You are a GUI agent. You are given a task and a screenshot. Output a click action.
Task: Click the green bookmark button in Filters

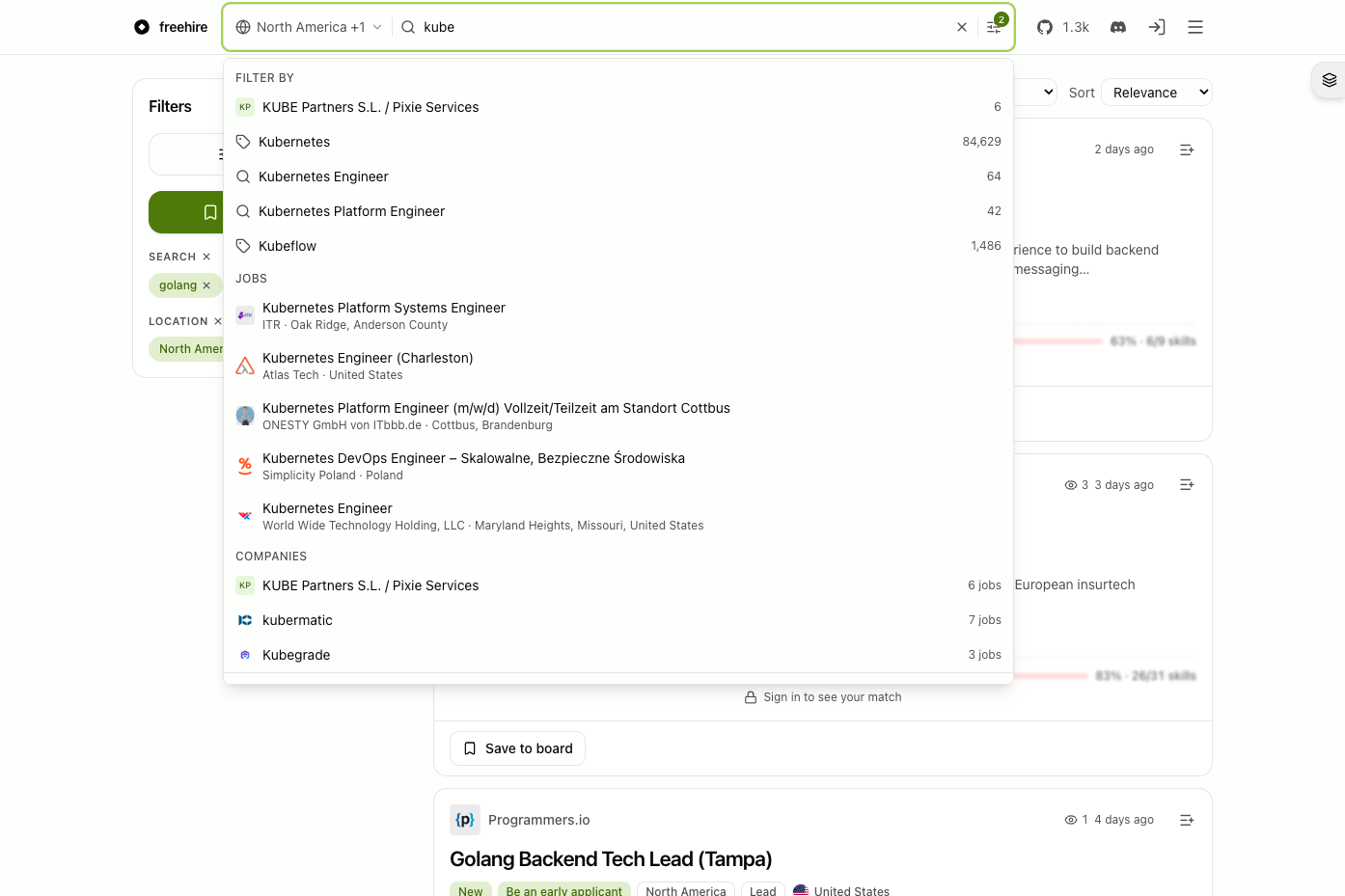tap(186, 212)
